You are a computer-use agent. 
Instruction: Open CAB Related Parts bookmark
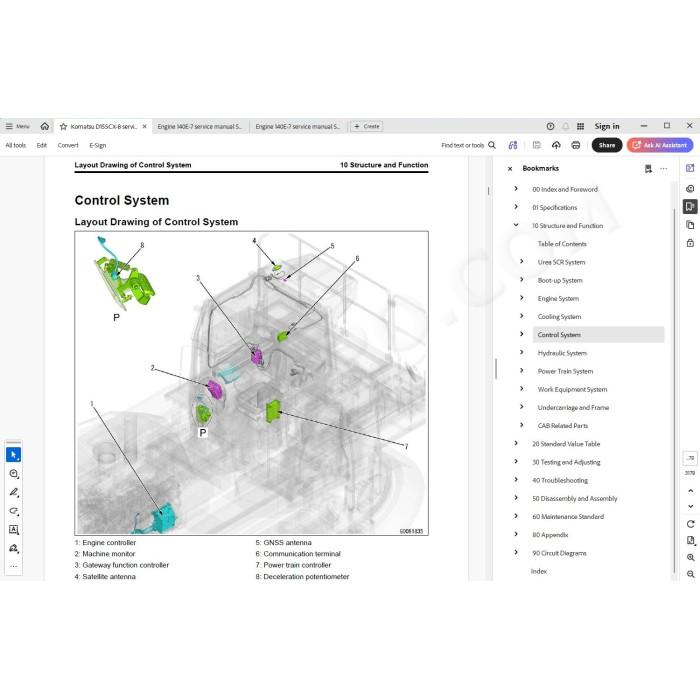tap(562, 425)
